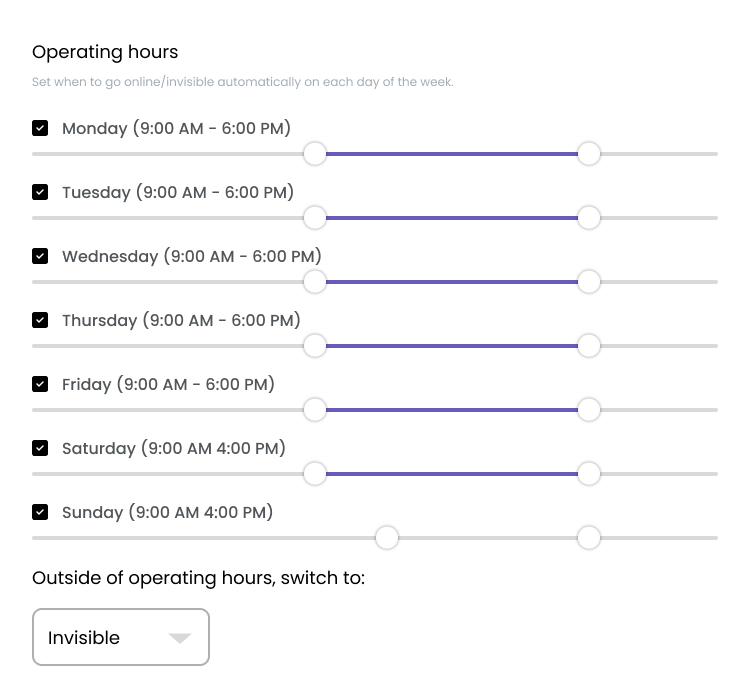Toggle the Wednesday checkbox
This screenshot has width=746, height=700.
(x=40, y=256)
